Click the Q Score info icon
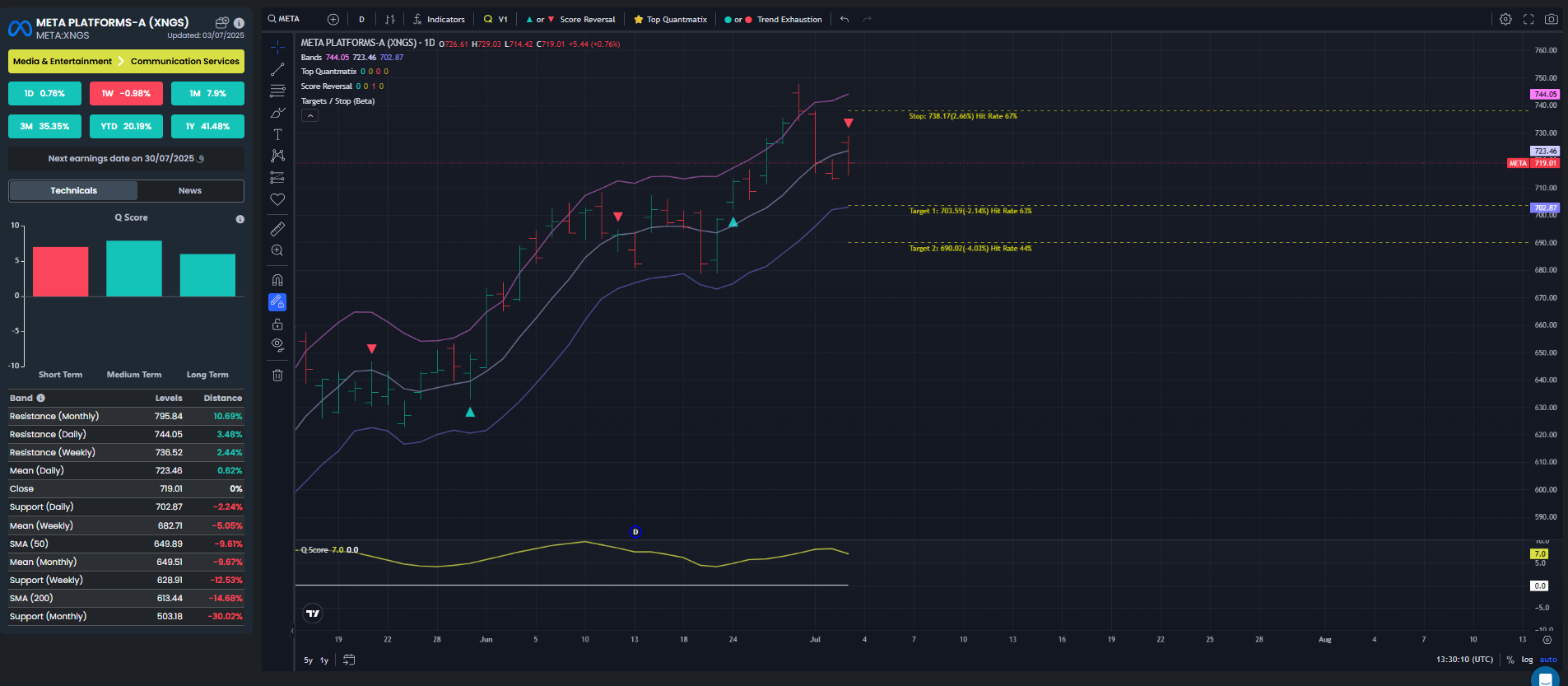 (240, 219)
